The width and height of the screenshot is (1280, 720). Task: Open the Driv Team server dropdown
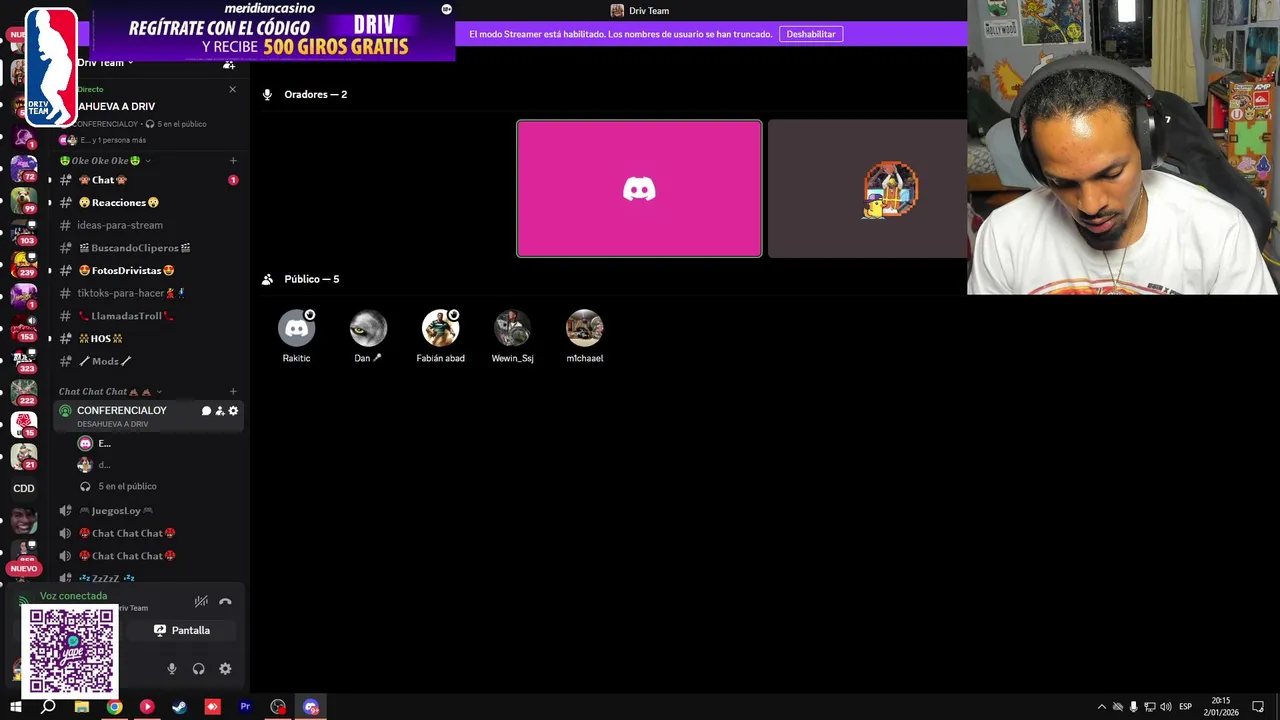pyautogui.click(x=105, y=63)
